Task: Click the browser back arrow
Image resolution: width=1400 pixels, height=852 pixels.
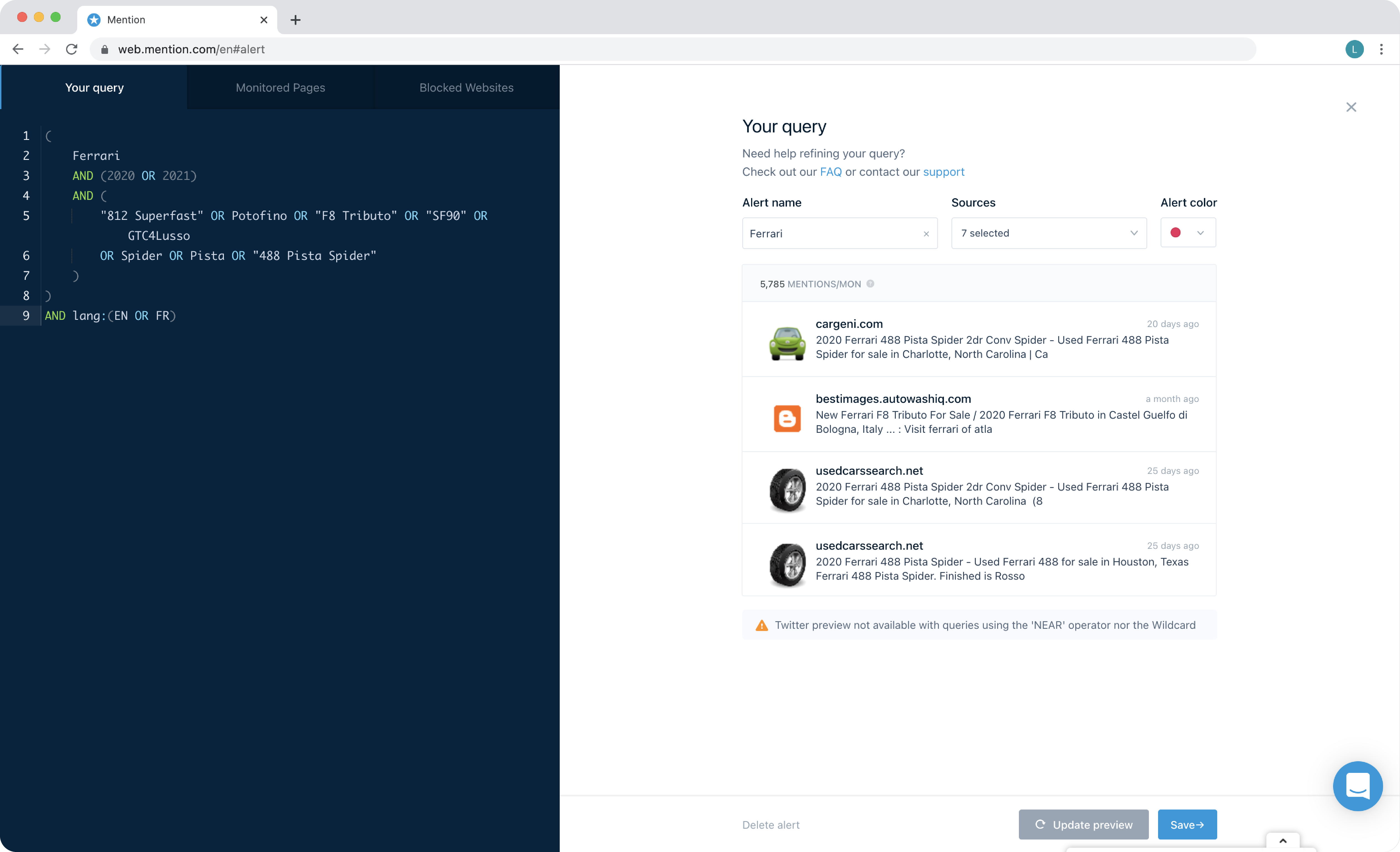Action: click(x=18, y=49)
